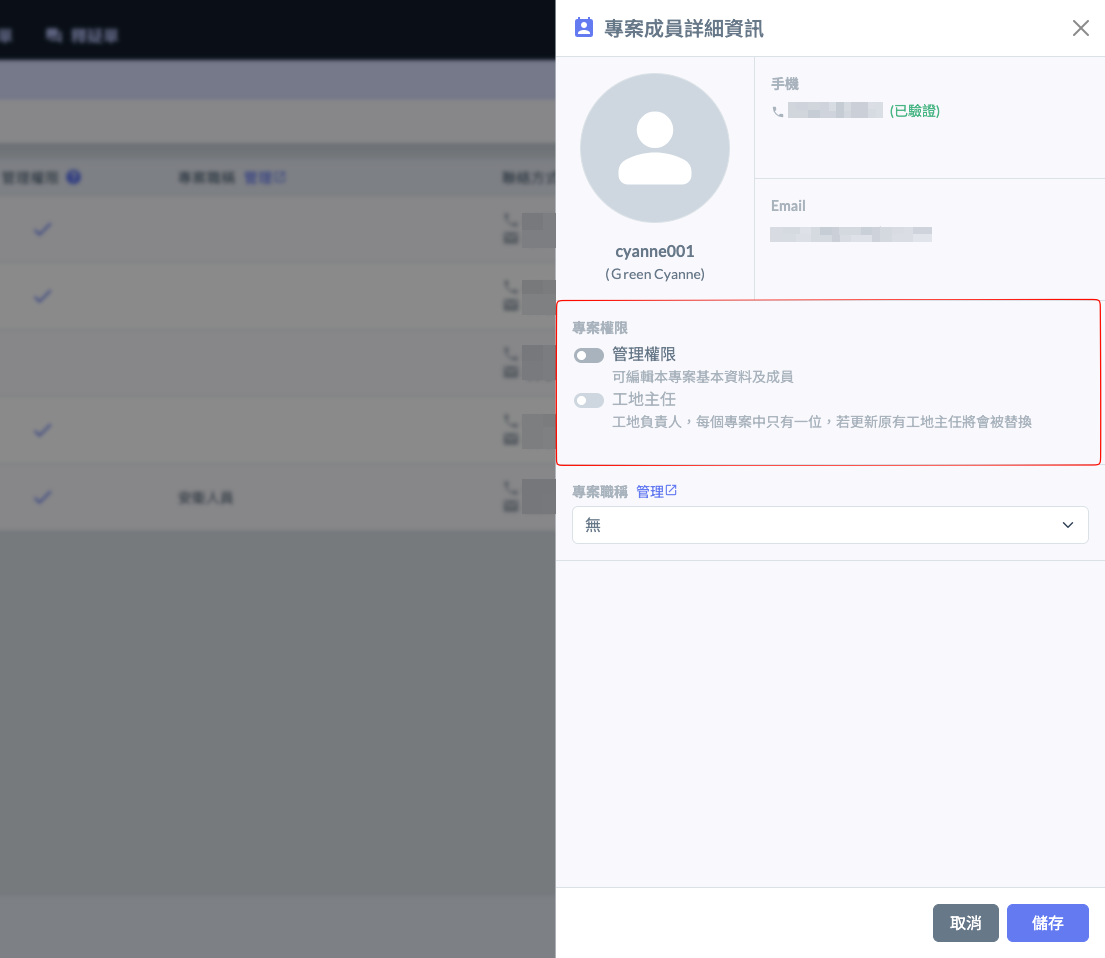Click the green 已驗證 verified label
This screenshot has height=958, width=1105.
914,111
